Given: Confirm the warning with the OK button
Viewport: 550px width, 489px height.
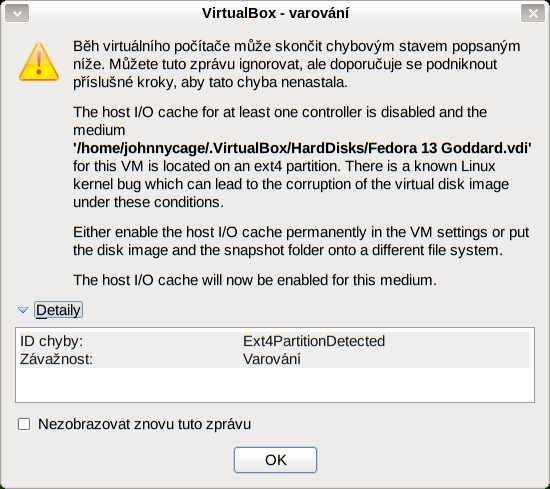Looking at the screenshot, I should click(275, 460).
